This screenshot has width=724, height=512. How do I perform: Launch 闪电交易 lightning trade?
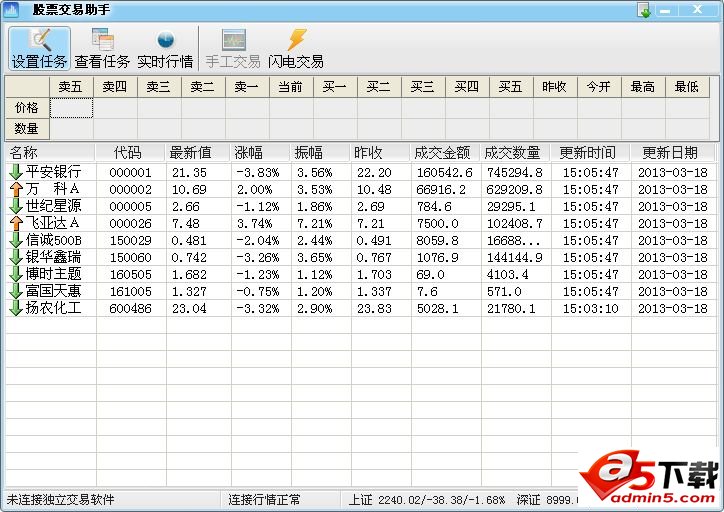296,48
